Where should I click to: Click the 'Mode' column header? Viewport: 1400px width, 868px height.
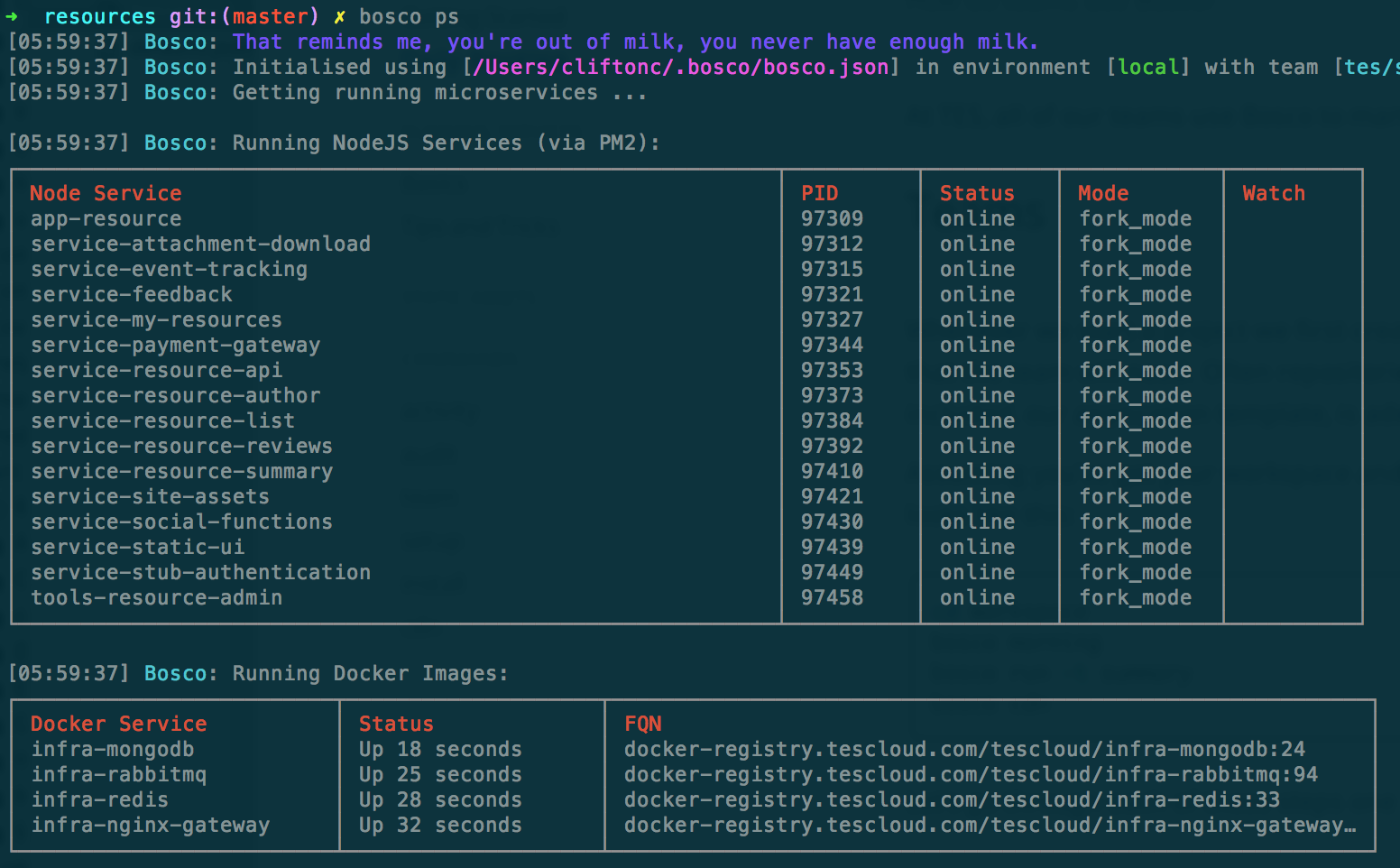pyautogui.click(x=1103, y=194)
